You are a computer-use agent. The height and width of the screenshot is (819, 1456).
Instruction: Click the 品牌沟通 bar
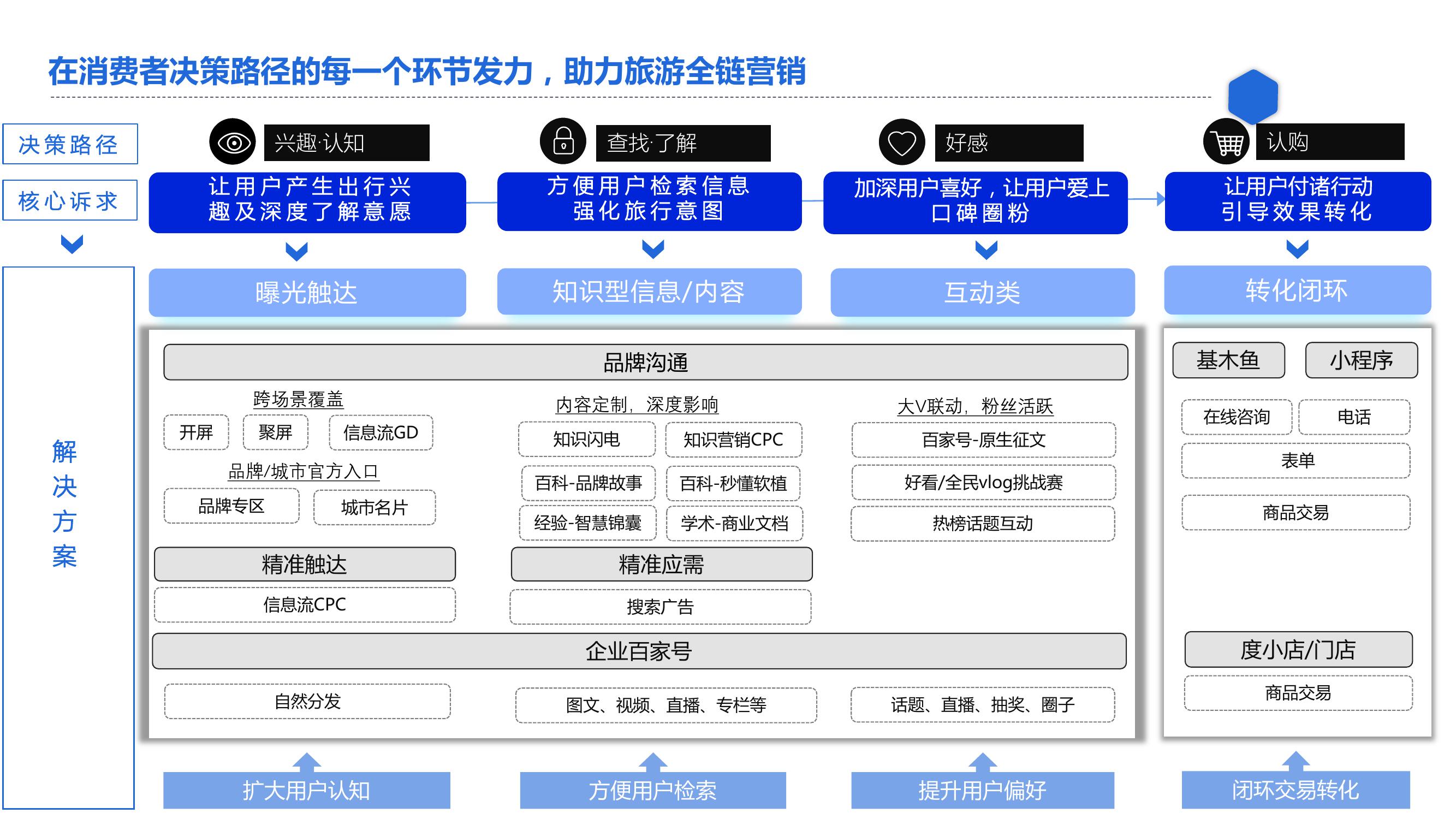coord(645,362)
